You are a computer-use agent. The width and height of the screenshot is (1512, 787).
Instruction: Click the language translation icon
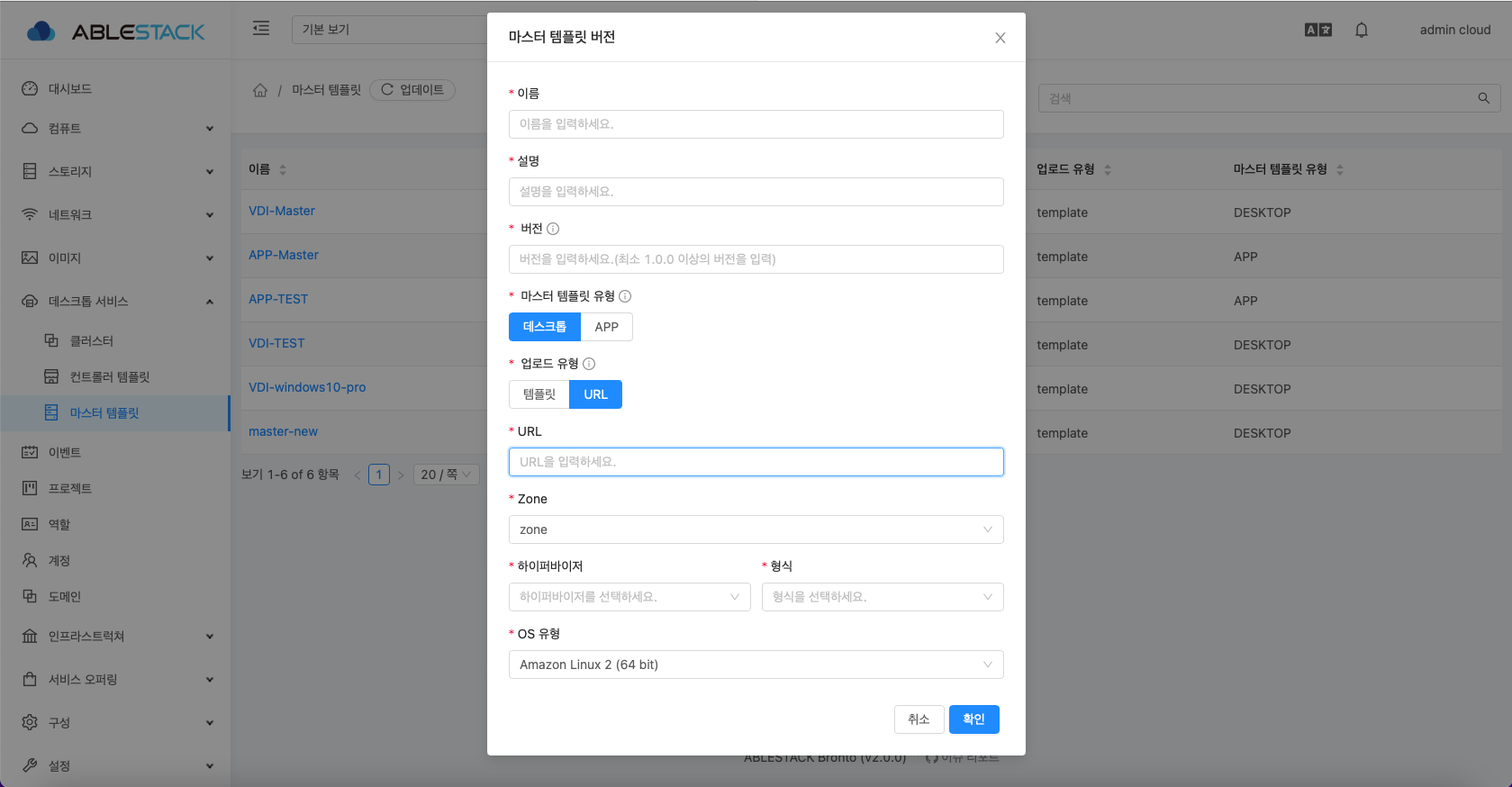click(1317, 30)
